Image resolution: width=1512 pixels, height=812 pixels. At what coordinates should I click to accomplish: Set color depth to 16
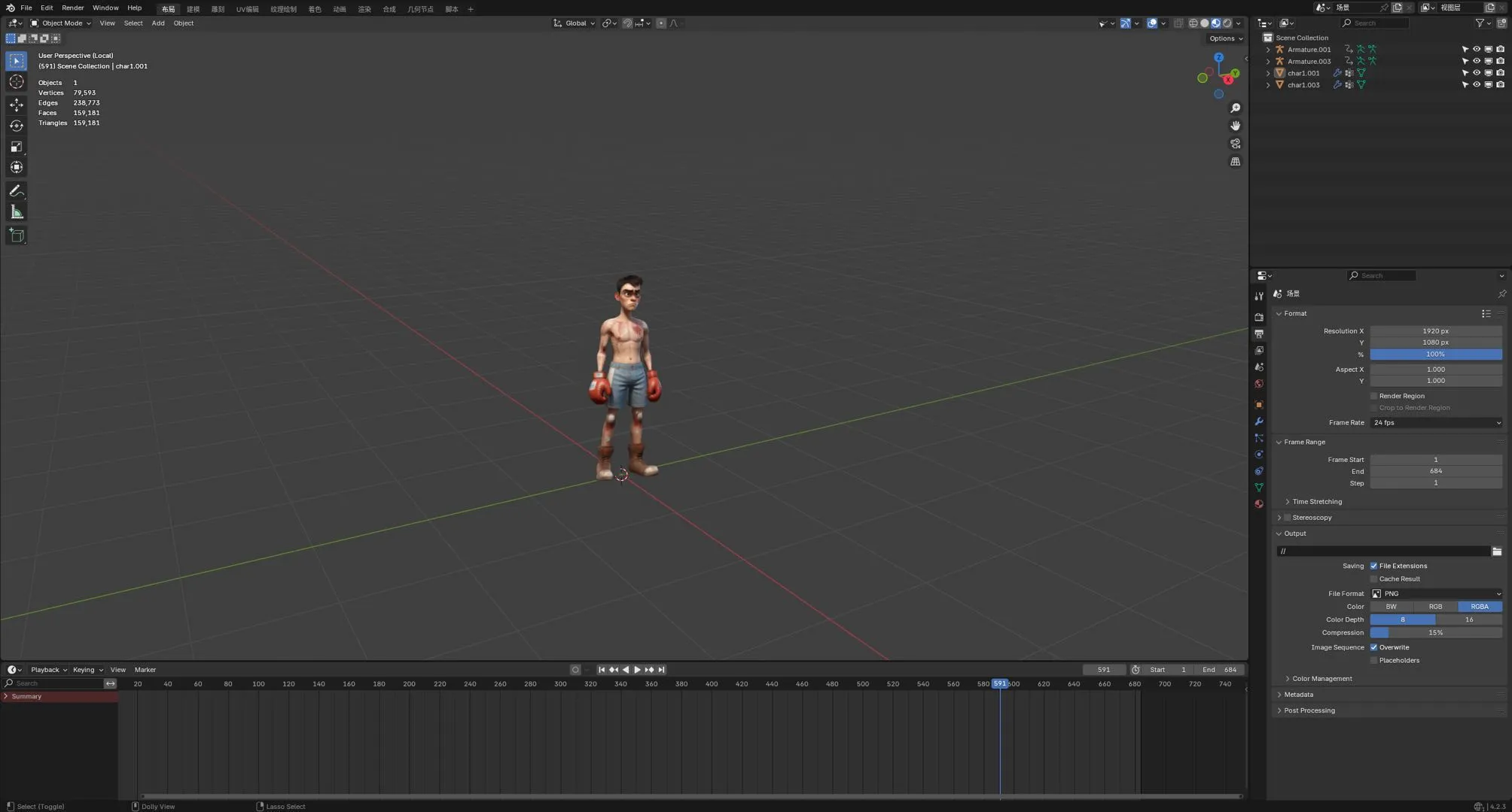click(1468, 620)
